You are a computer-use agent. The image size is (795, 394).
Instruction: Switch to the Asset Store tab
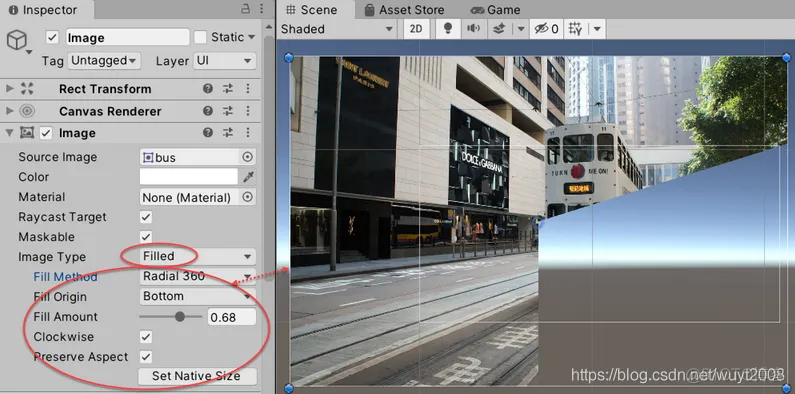[404, 10]
